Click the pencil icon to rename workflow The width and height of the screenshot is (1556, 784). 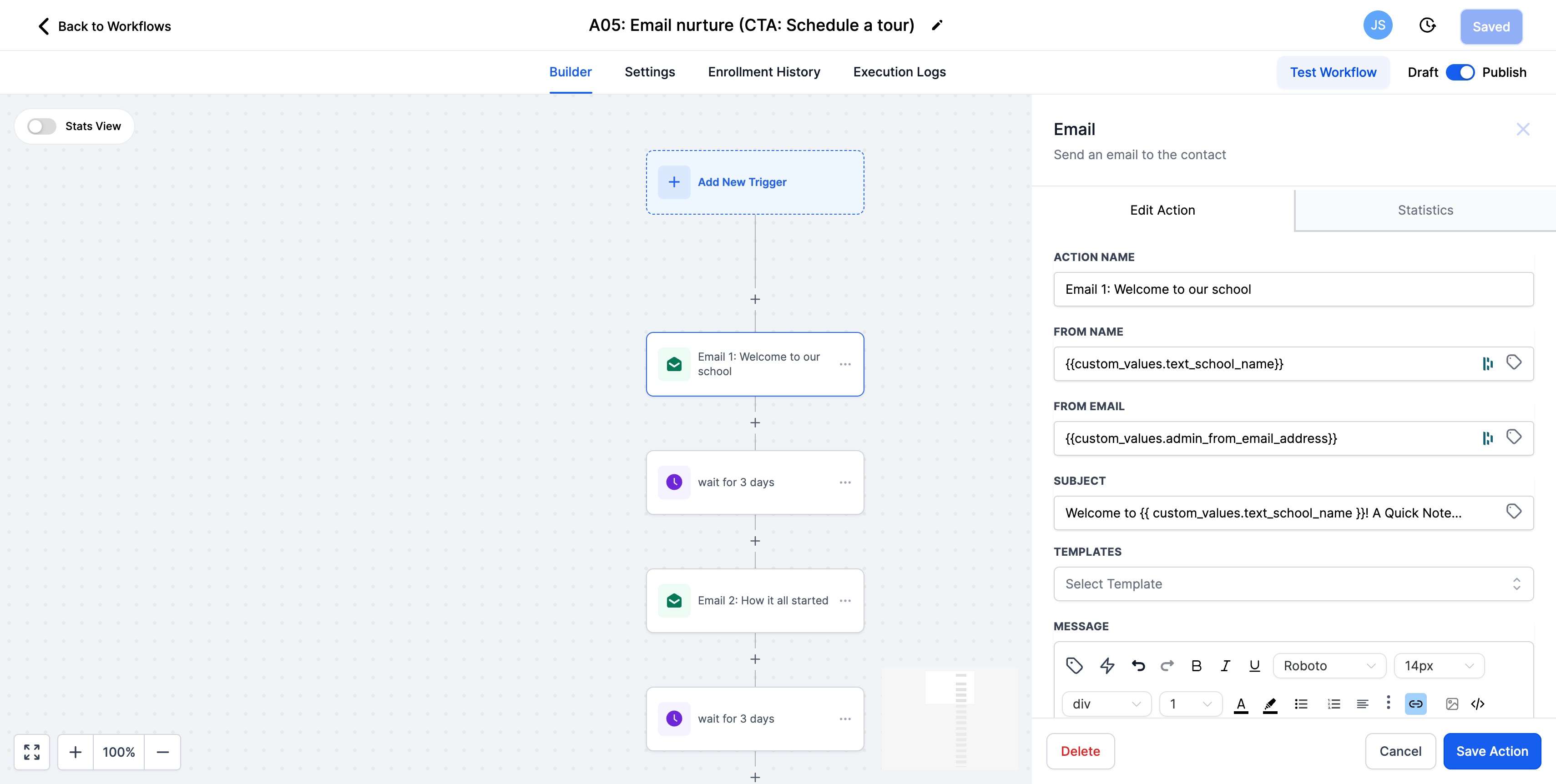[x=937, y=25]
